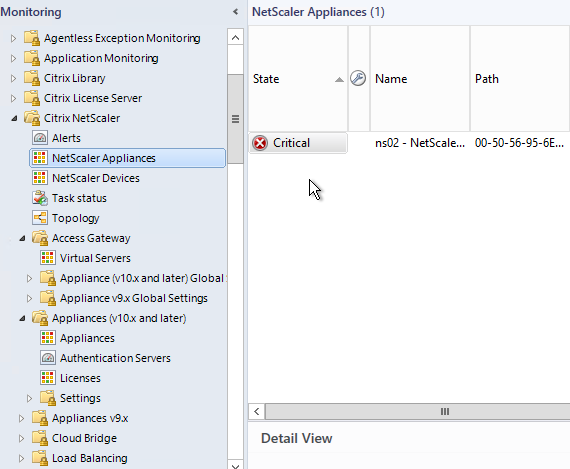Image resolution: width=570 pixels, height=469 pixels.
Task: Open the Alerts view
Action: point(66,138)
